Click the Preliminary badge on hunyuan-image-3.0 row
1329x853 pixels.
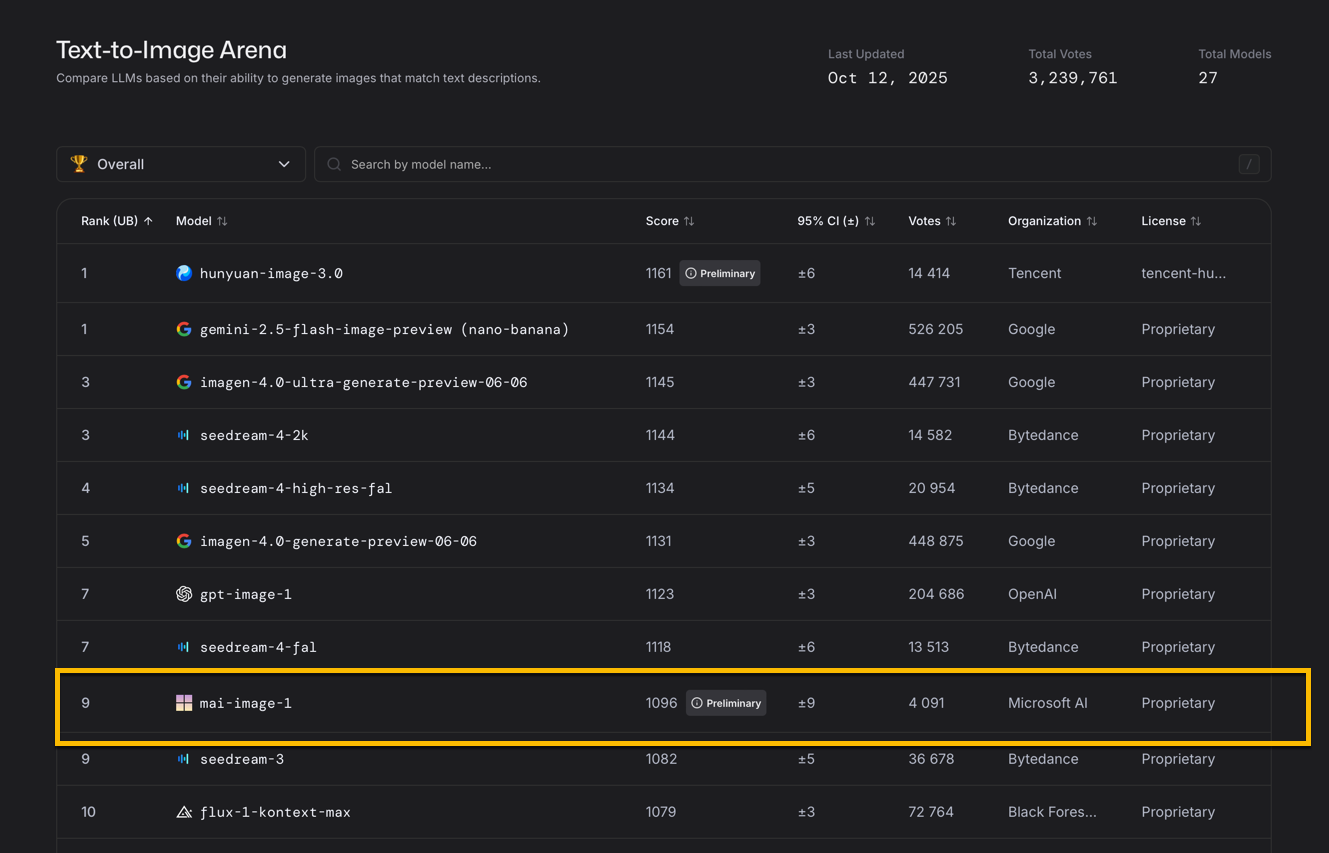(720, 273)
